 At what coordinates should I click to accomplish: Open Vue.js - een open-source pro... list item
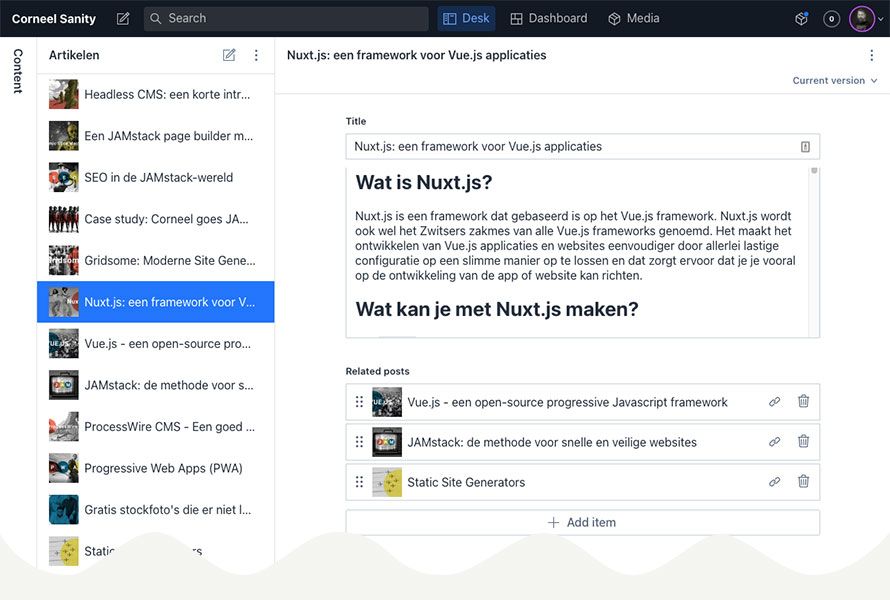point(156,343)
